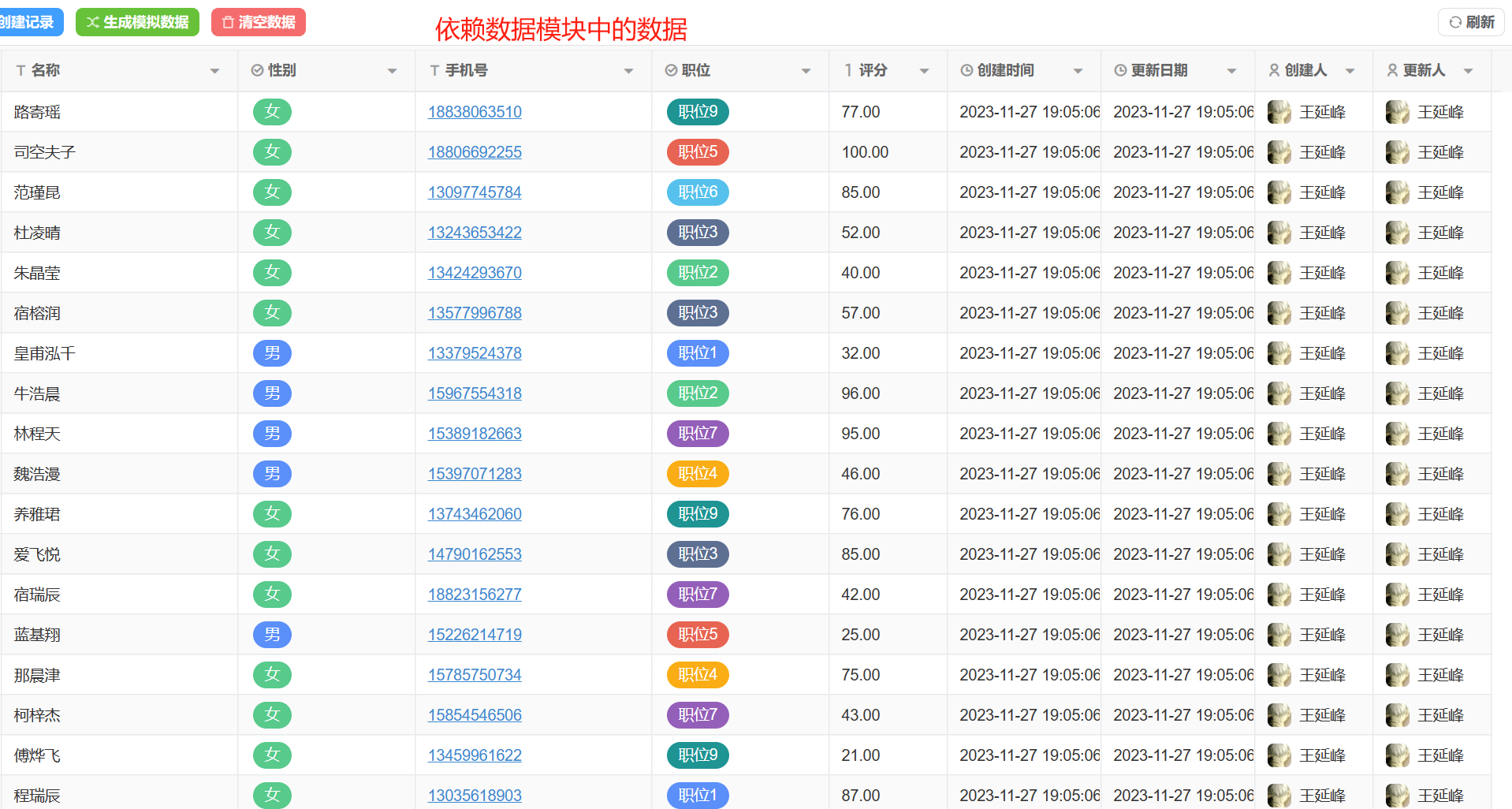Click creator avatar in 路寄瑶 row
The image size is (1512, 809).
(1279, 112)
